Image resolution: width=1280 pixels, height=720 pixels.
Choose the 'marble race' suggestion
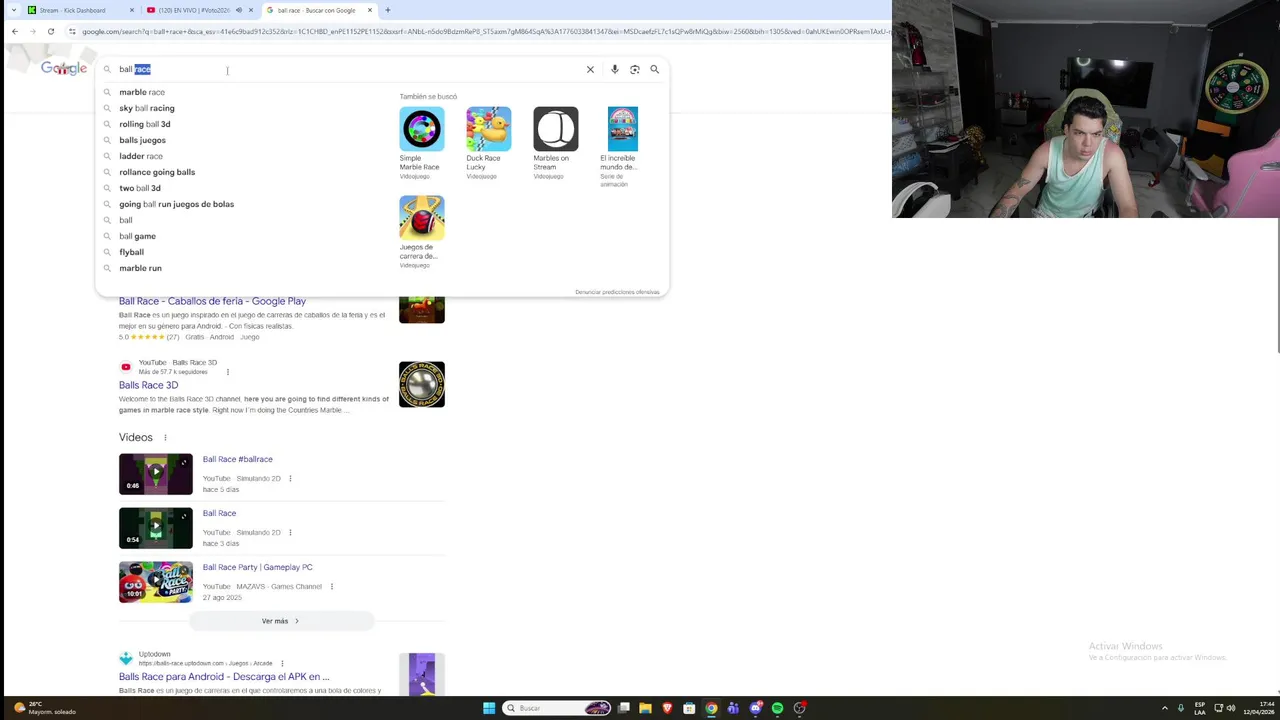[142, 92]
